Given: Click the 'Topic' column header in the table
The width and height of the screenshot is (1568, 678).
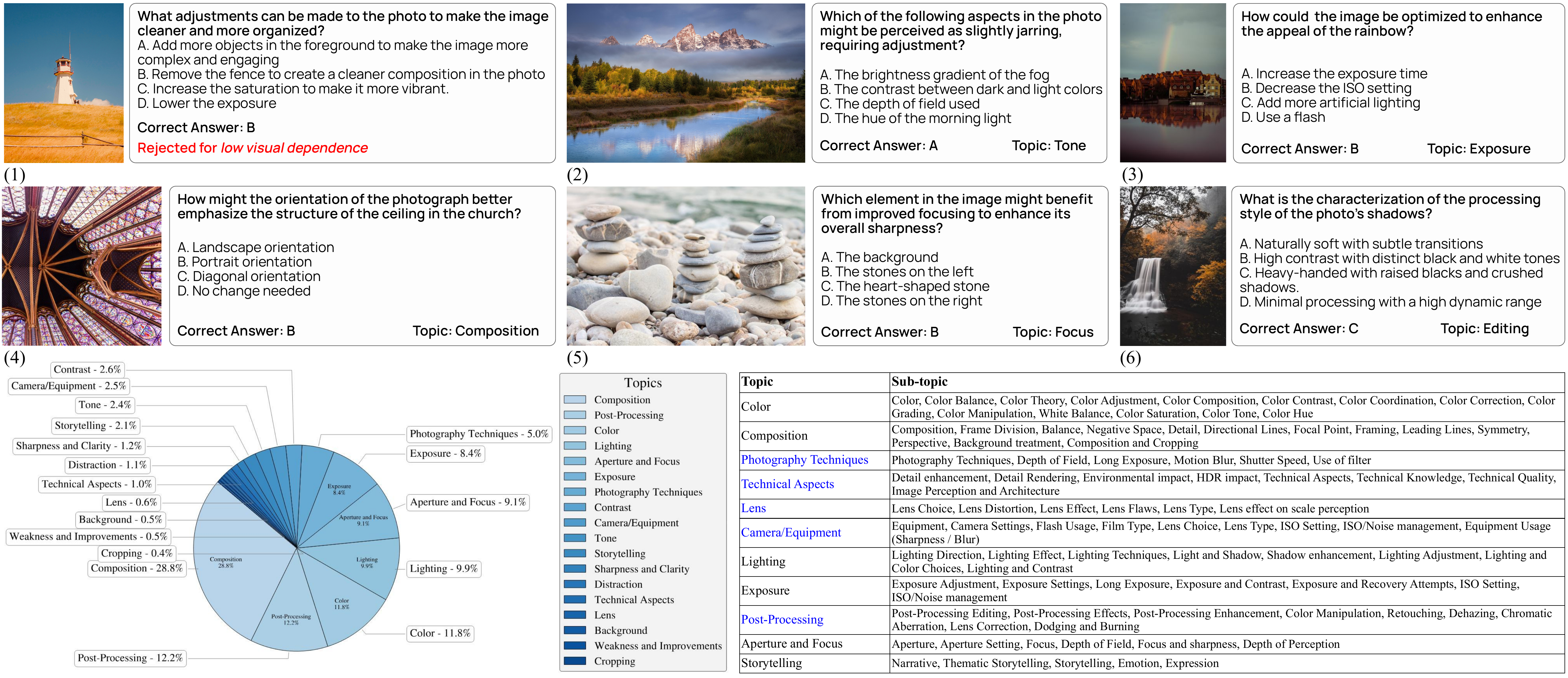Looking at the screenshot, I should 757,382.
